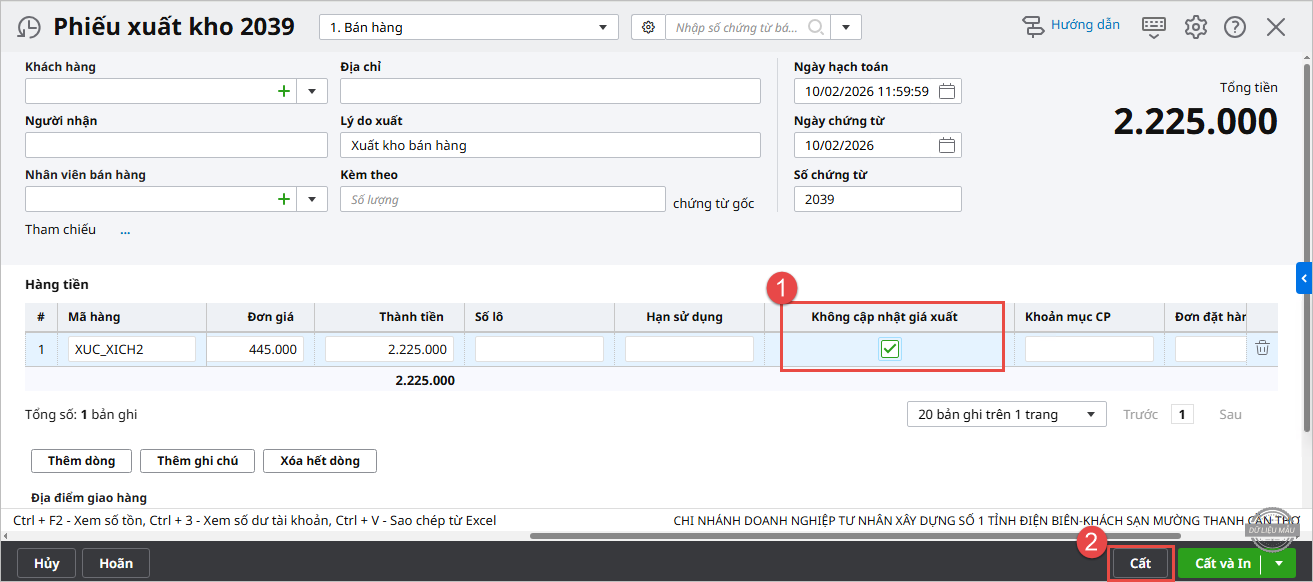Open the 20 bản ghi page-size dropdown
1313x582 pixels.
[x=1005, y=414]
